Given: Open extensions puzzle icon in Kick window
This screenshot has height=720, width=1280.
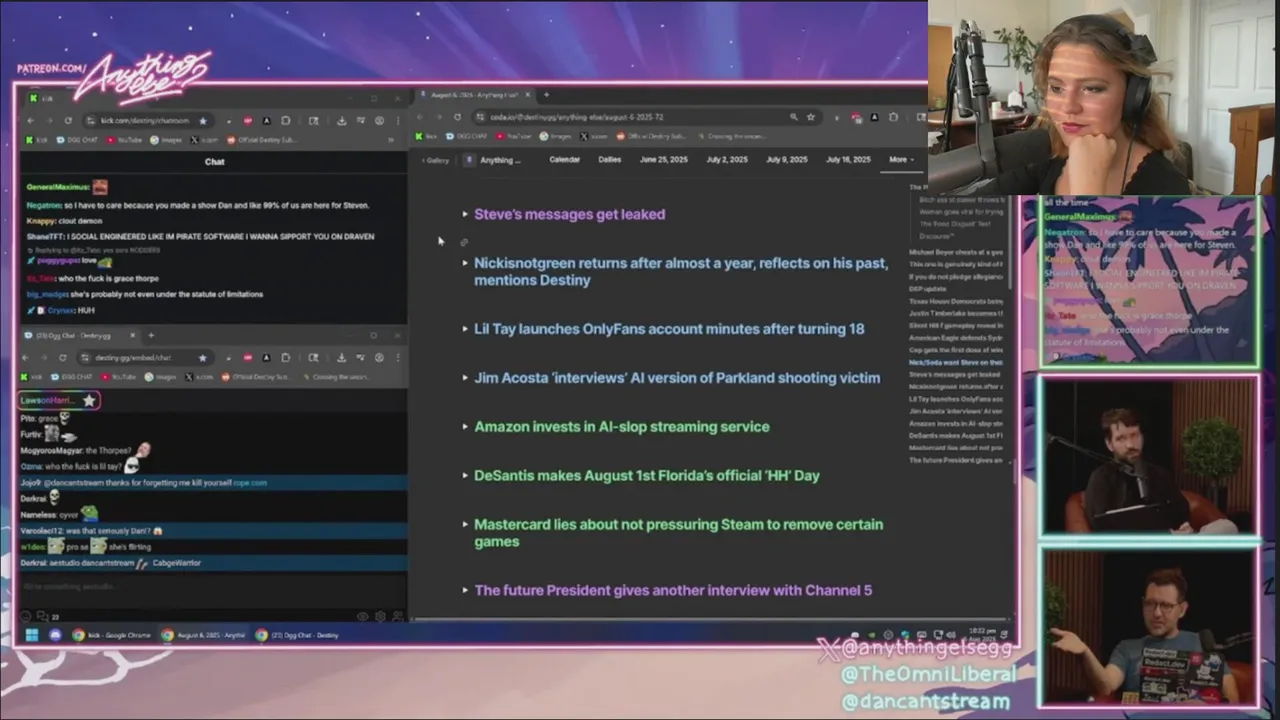Looking at the screenshot, I should click(x=285, y=120).
